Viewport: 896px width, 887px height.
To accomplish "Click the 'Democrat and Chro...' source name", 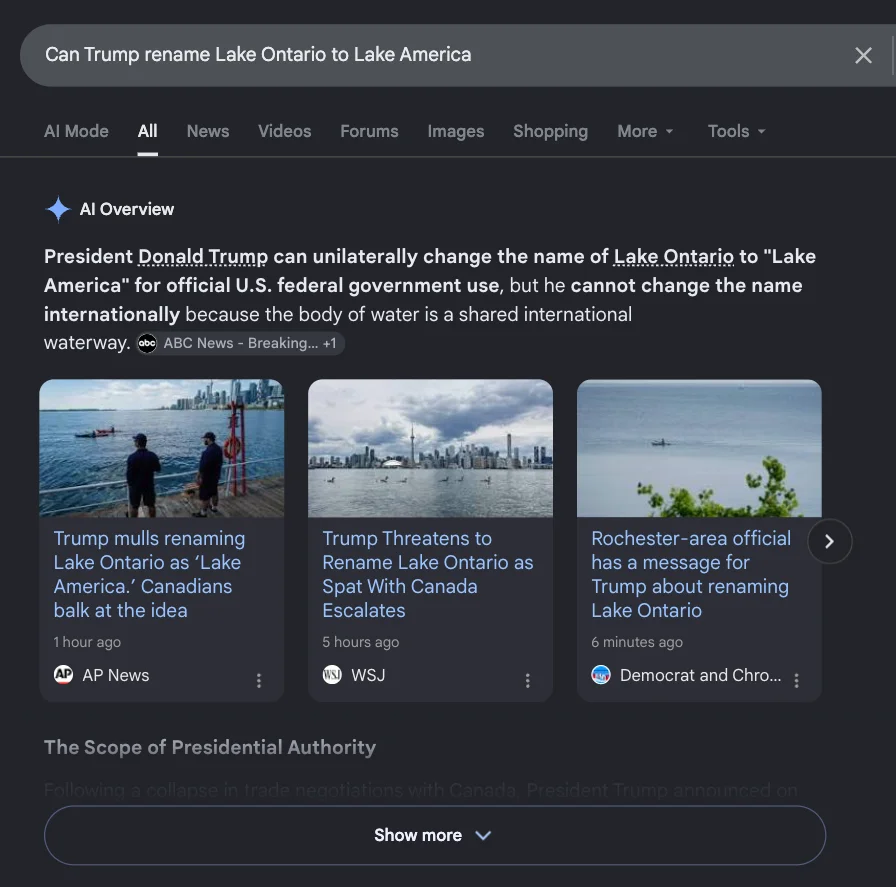I will click(x=701, y=675).
